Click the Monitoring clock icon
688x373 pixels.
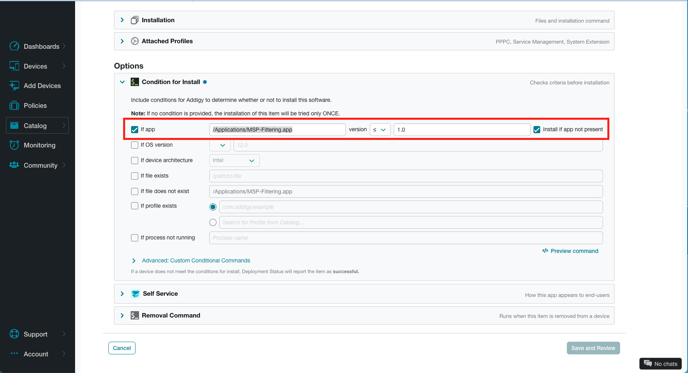point(14,145)
